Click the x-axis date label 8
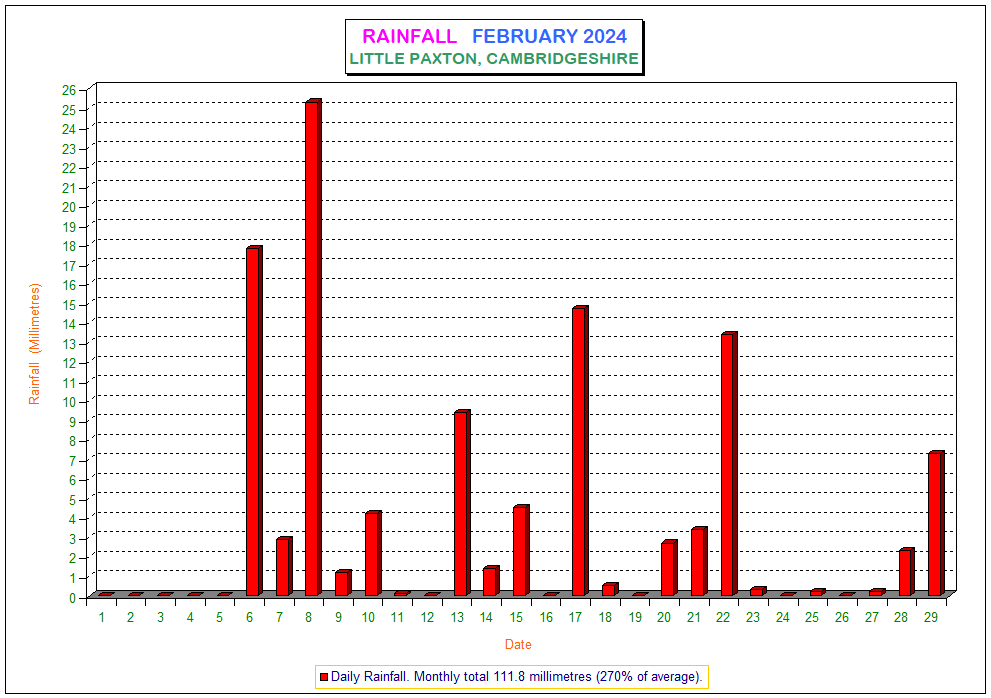991x698 pixels. point(308,617)
